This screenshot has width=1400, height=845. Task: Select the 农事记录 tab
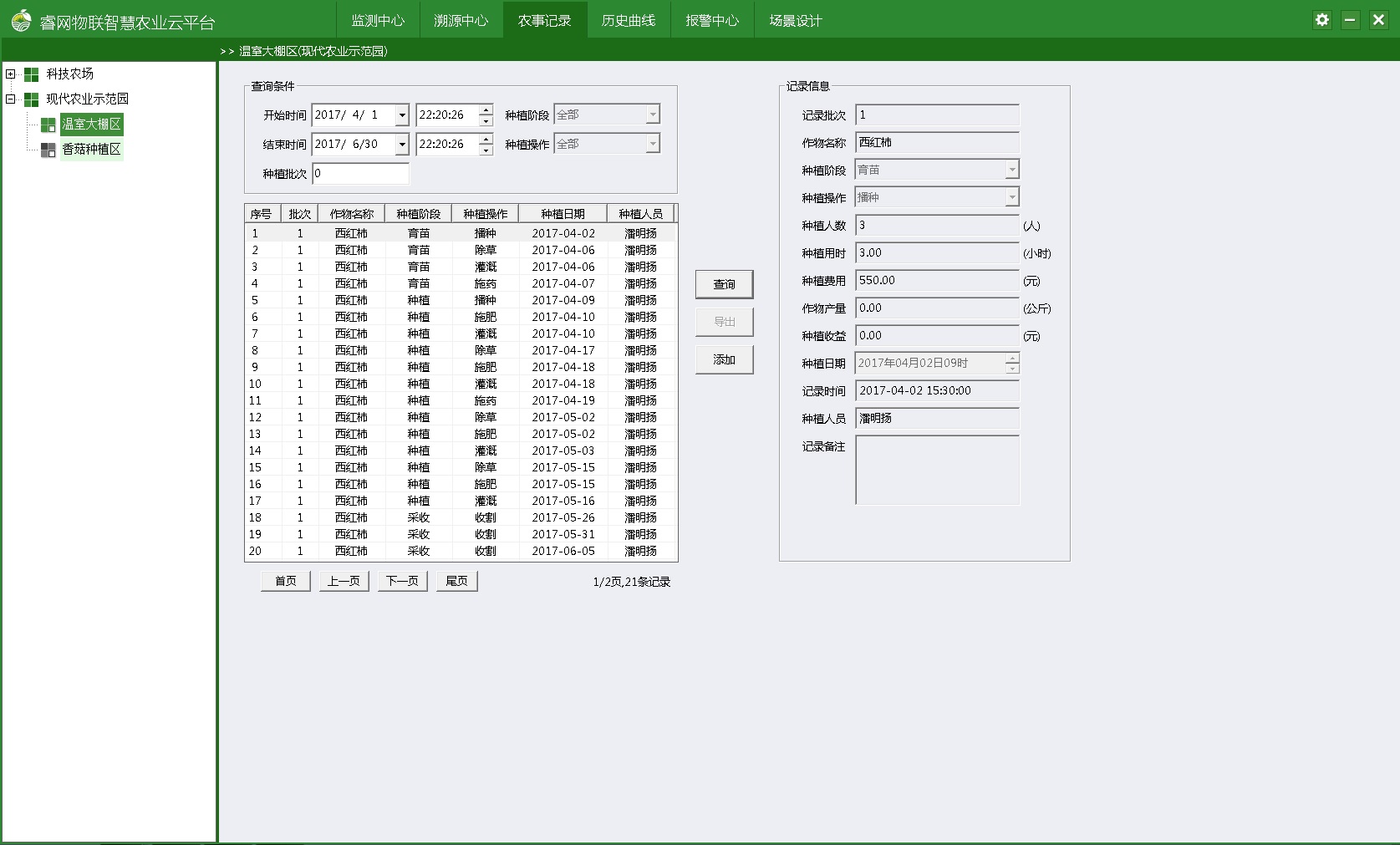[545, 20]
